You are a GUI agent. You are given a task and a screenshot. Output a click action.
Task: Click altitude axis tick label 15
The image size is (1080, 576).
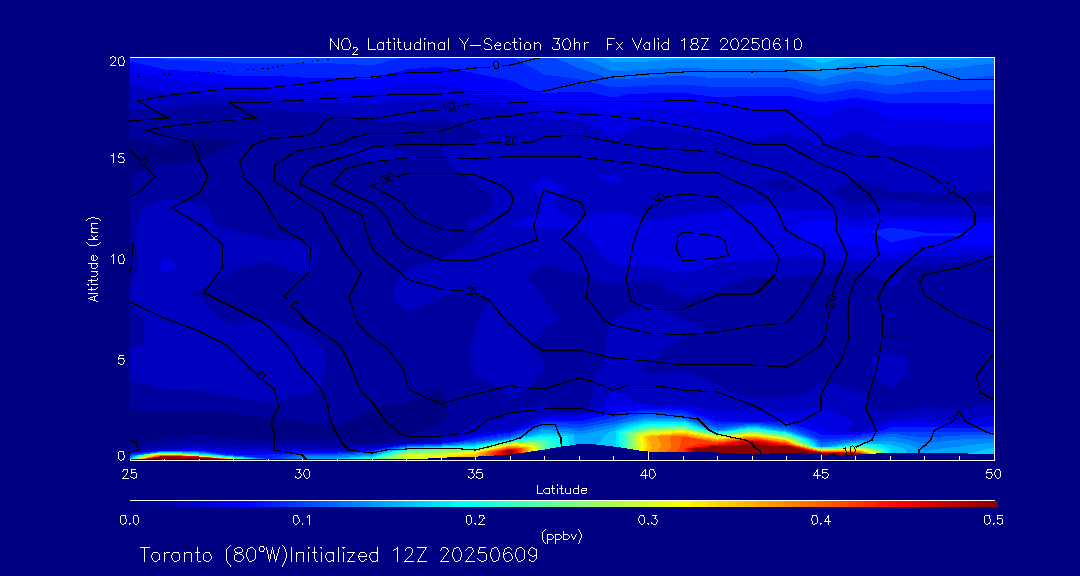click(x=118, y=158)
